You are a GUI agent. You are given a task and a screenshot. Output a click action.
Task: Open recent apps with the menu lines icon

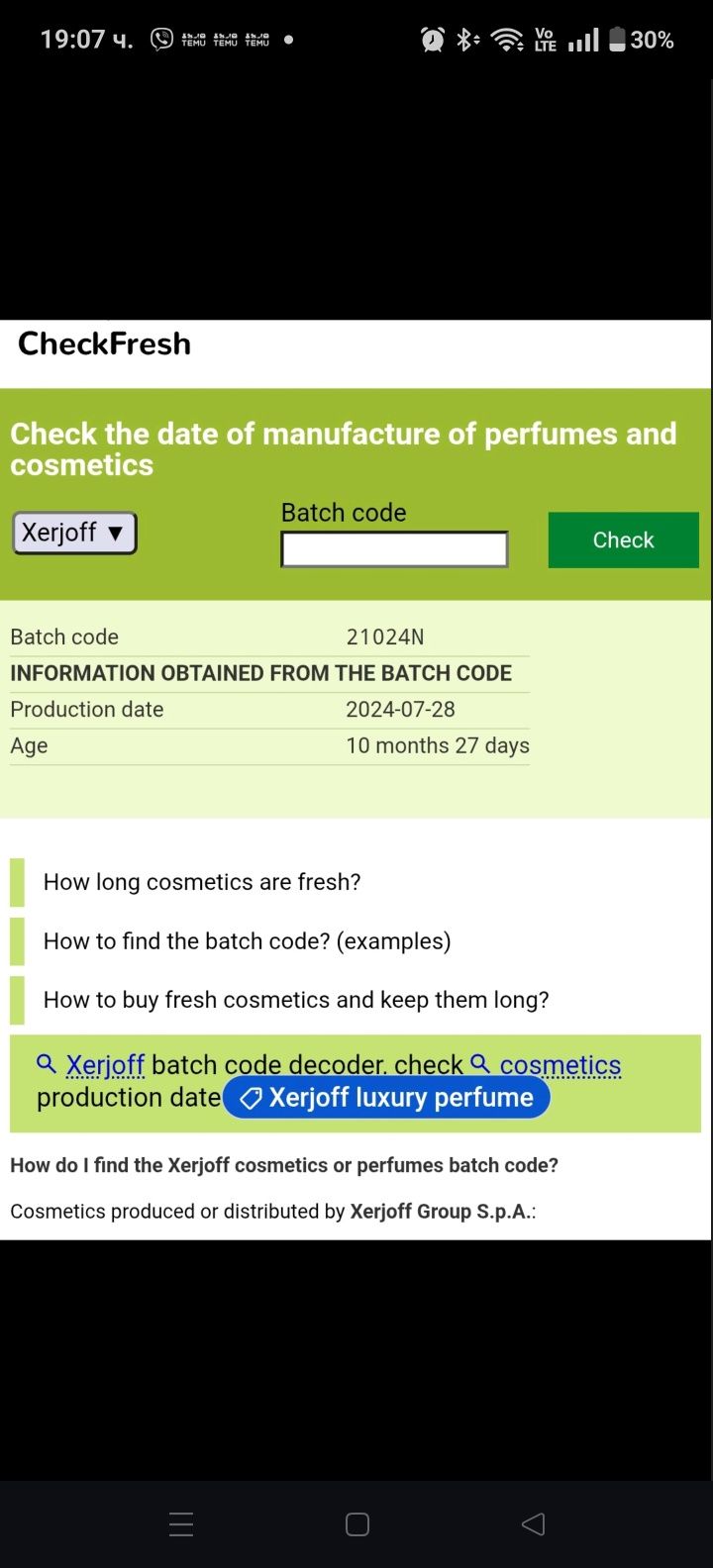181,1524
